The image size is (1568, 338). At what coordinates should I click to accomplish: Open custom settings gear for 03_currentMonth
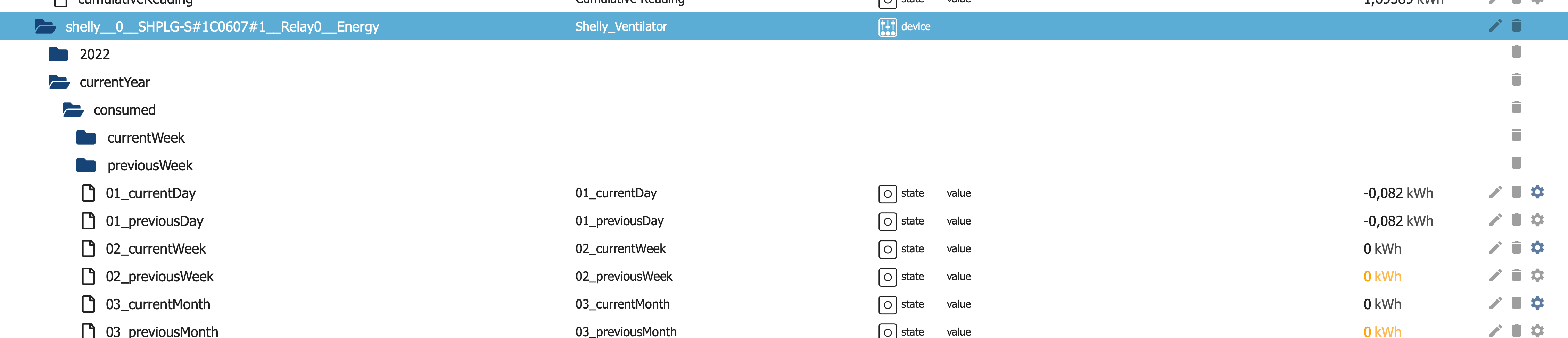point(1537,303)
